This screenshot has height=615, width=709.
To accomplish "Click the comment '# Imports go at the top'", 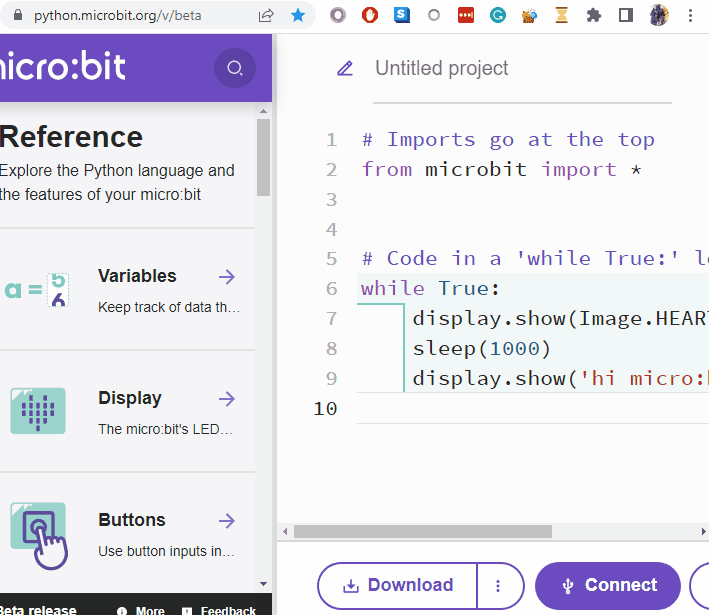I will pos(508,139).
